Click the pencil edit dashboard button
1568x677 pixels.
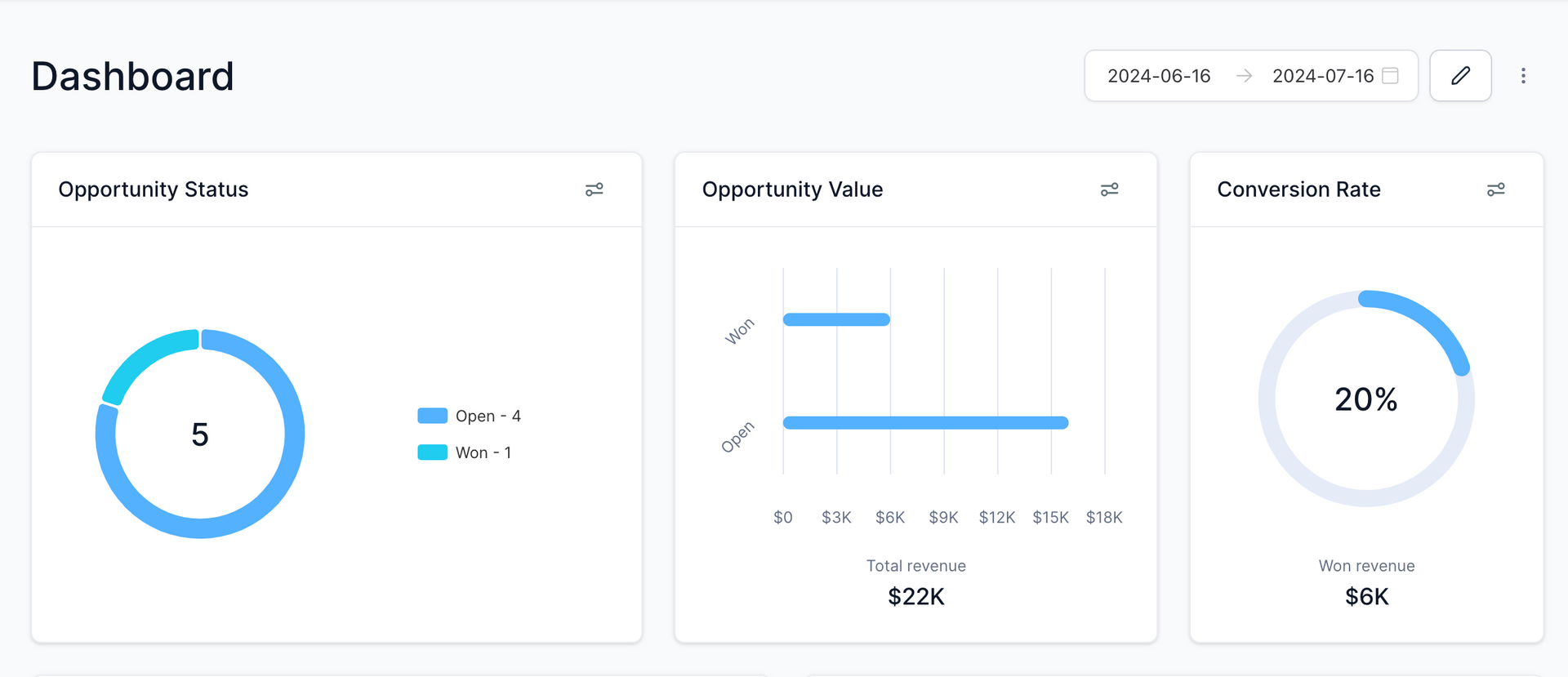[x=1460, y=76]
